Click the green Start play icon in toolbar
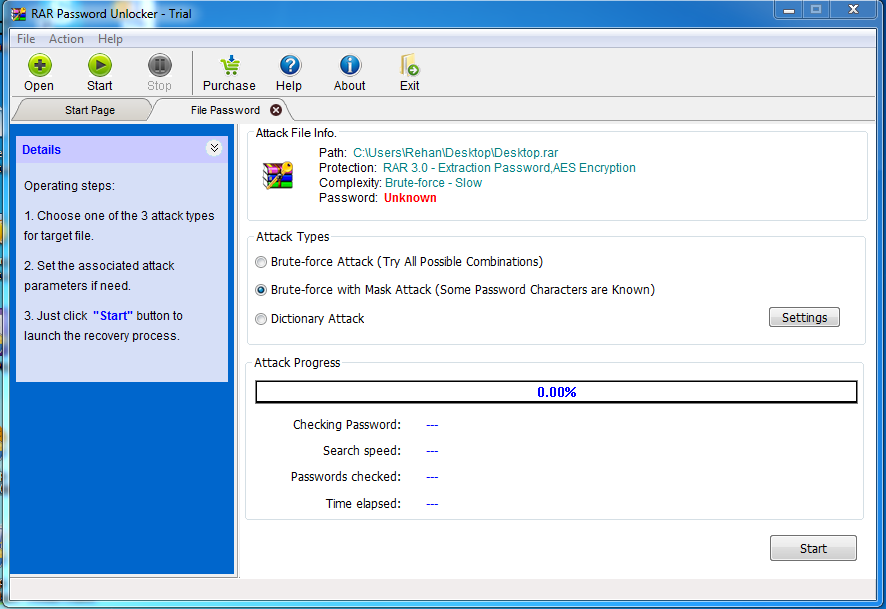The width and height of the screenshot is (886, 609). tap(100, 66)
